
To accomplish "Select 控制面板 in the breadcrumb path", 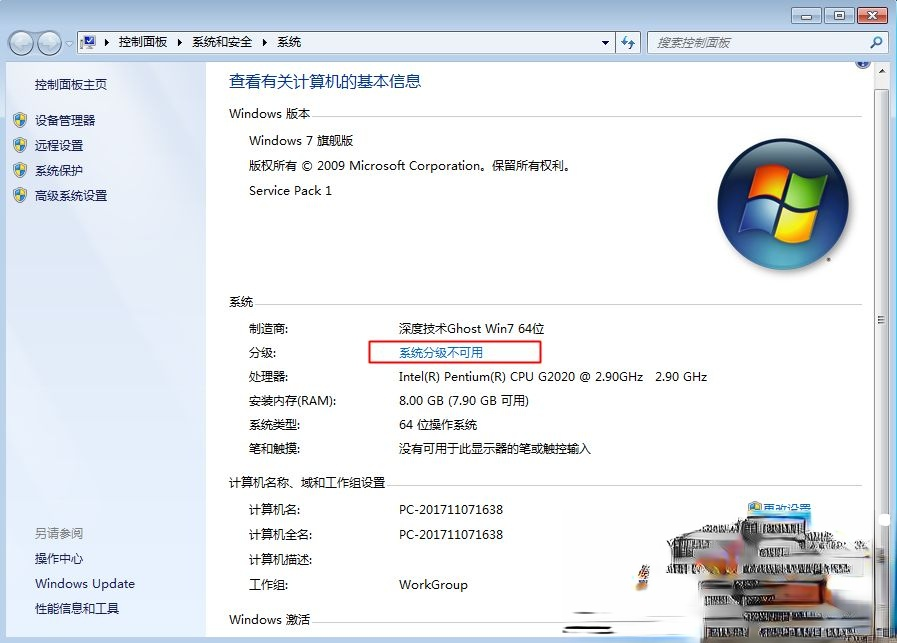I will click(143, 42).
